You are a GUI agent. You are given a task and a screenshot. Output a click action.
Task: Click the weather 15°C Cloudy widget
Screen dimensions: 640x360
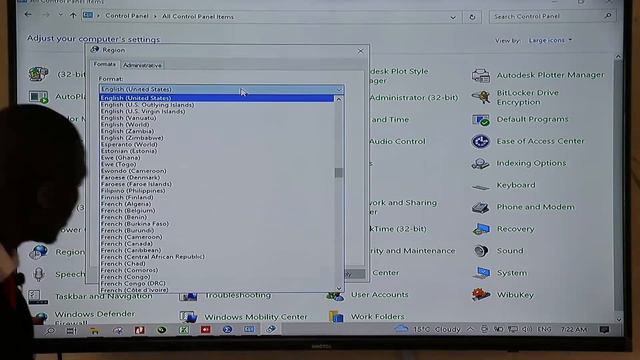[427, 329]
